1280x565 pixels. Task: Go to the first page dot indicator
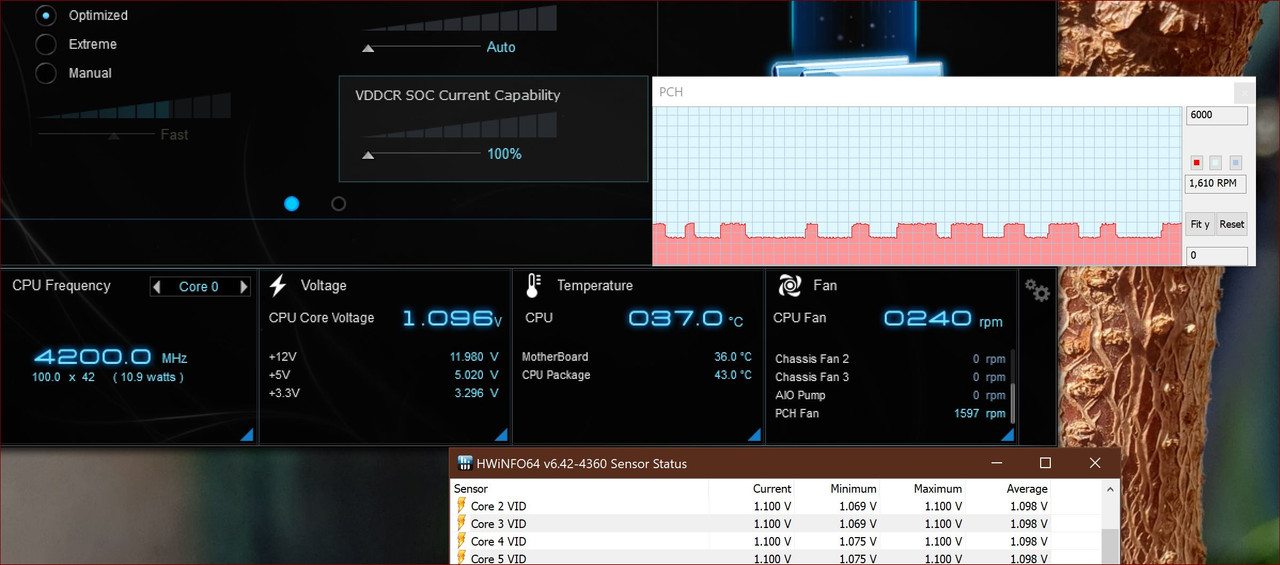click(x=291, y=203)
